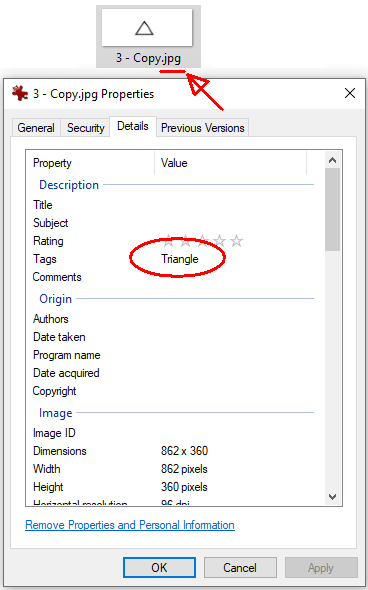The image size is (368, 590).
Task: Set rating to five stars
Action: pyautogui.click(x=236, y=241)
